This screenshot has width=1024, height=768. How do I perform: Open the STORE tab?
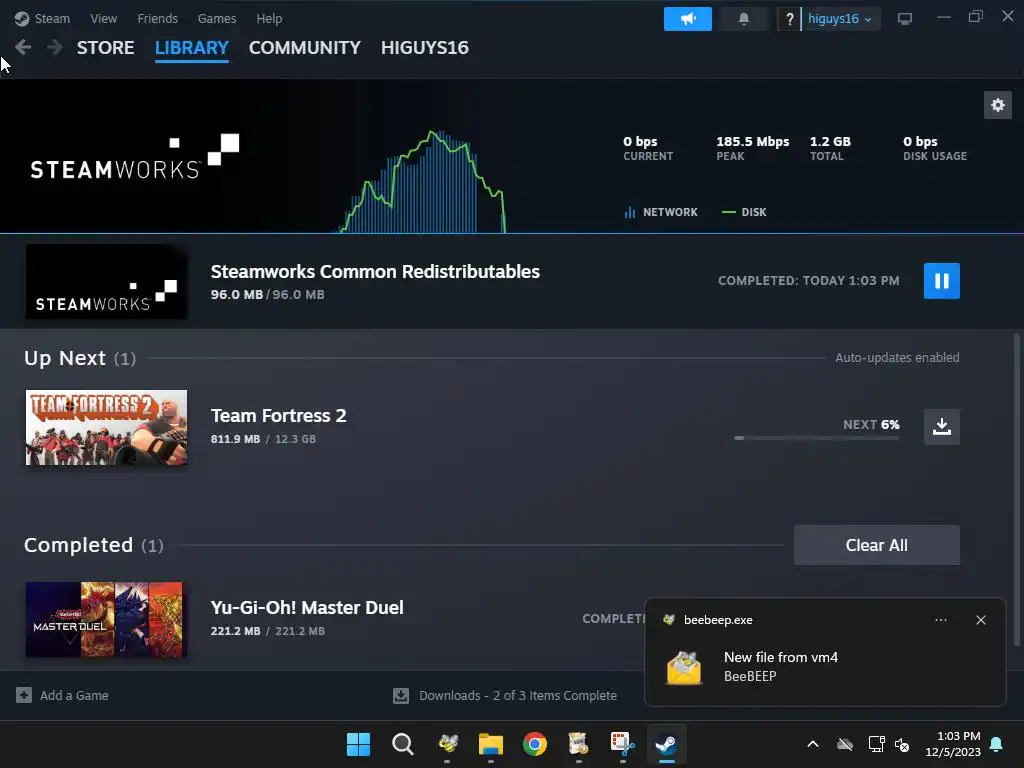(x=105, y=48)
